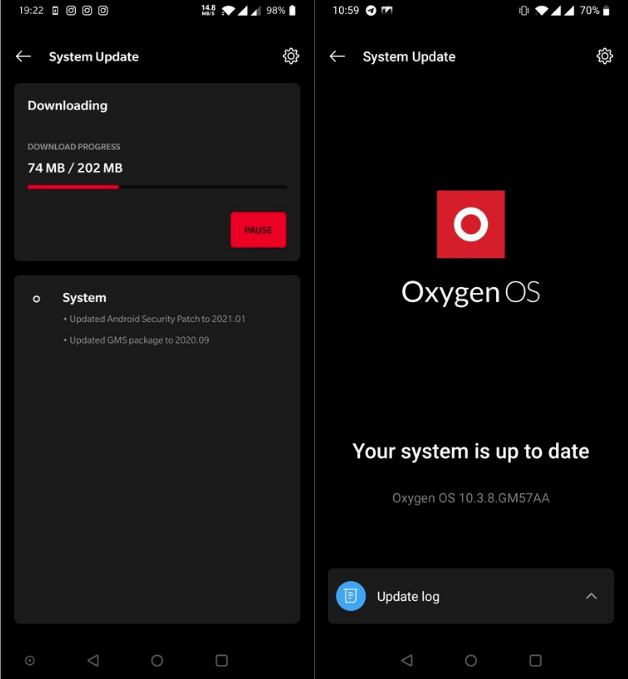Tap the red OxygenOS logo

click(x=471, y=224)
